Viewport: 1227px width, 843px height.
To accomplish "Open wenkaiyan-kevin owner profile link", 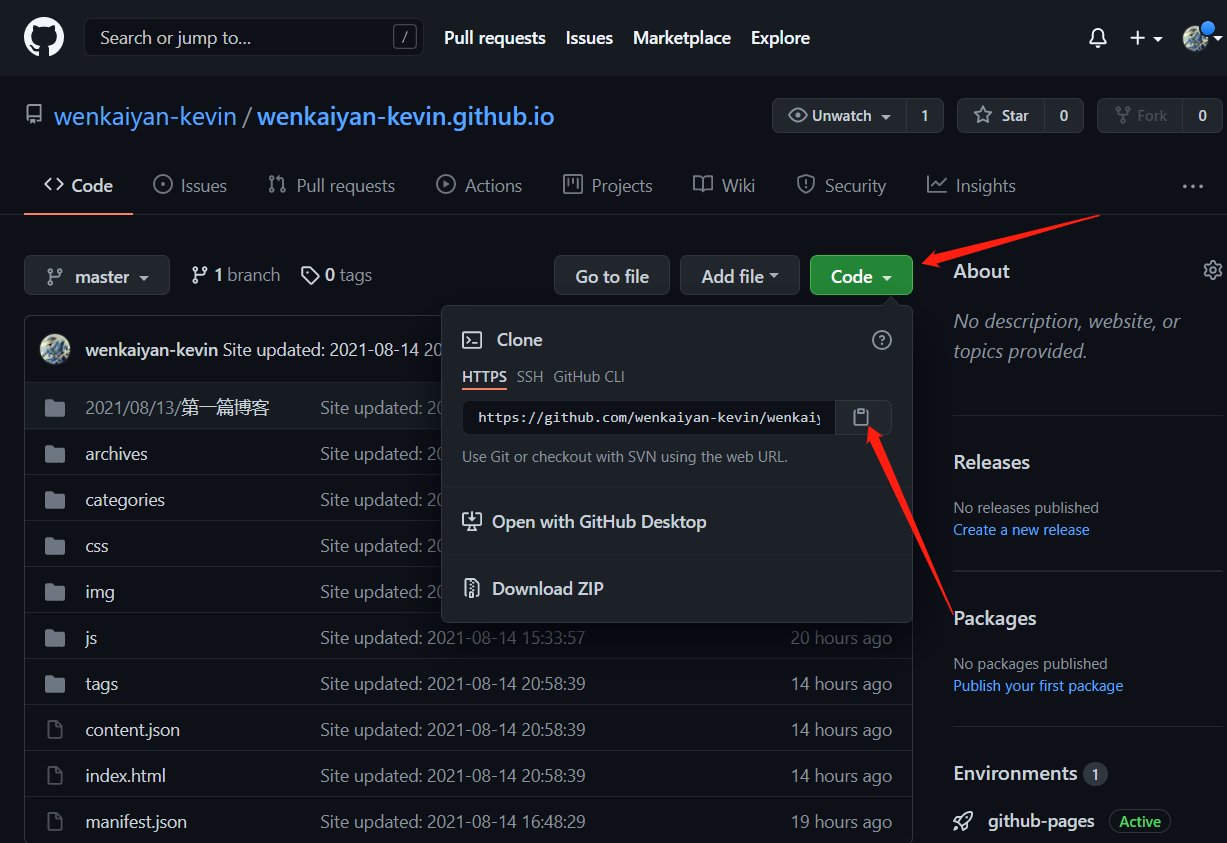I will (145, 117).
